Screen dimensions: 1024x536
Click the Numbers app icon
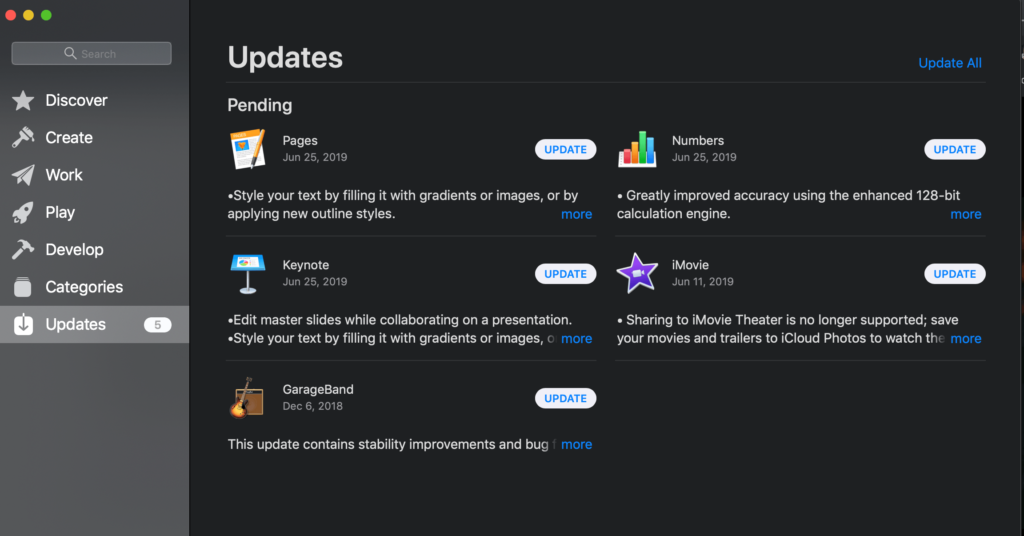pyautogui.click(x=636, y=149)
